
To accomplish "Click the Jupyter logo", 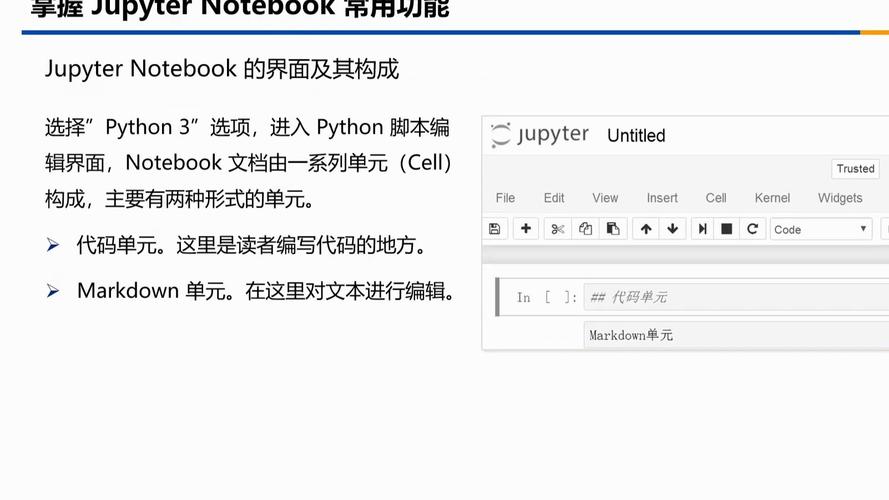I will [x=540, y=135].
